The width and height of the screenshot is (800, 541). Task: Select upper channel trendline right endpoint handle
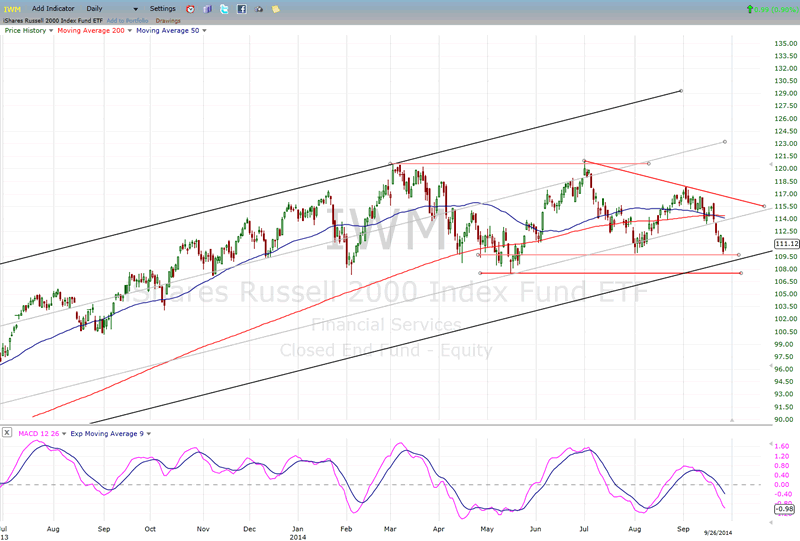[681, 91]
